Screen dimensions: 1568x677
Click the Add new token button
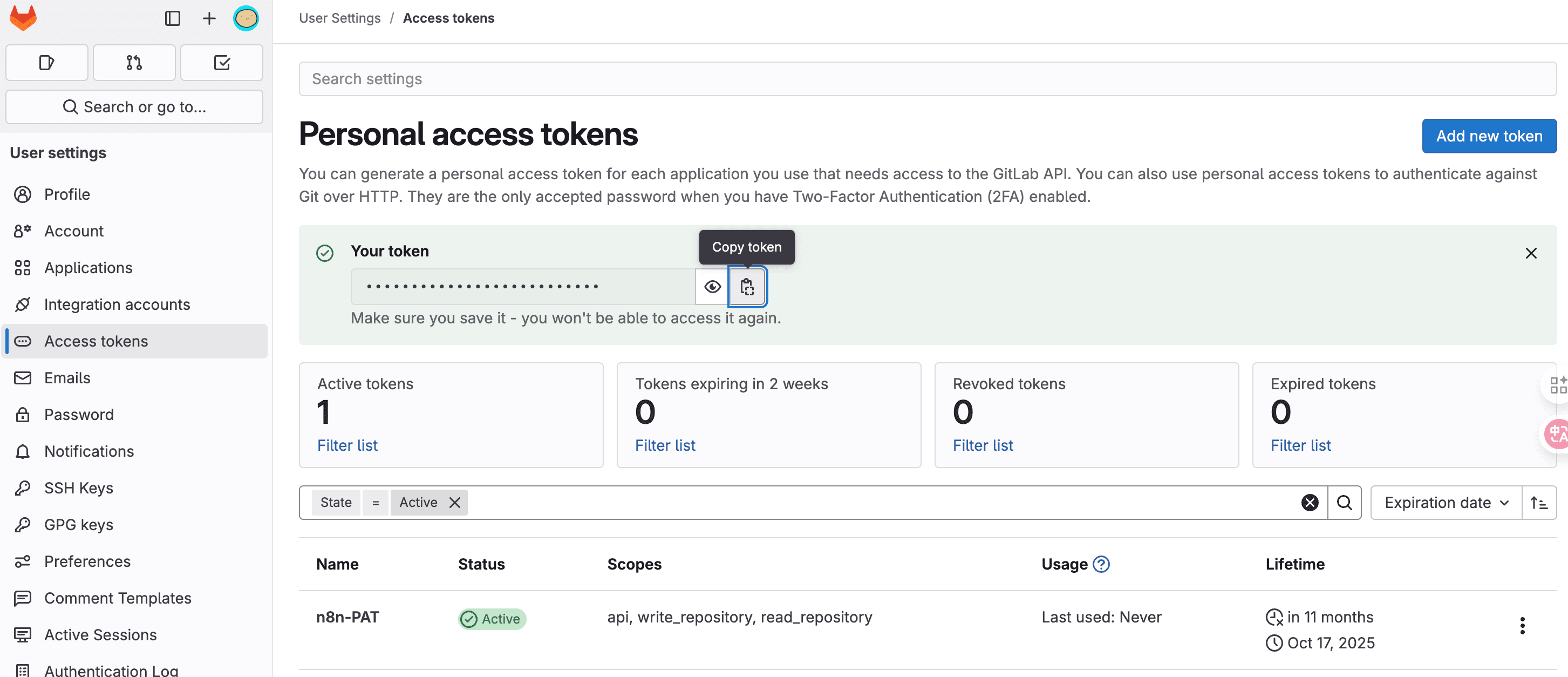coord(1488,136)
